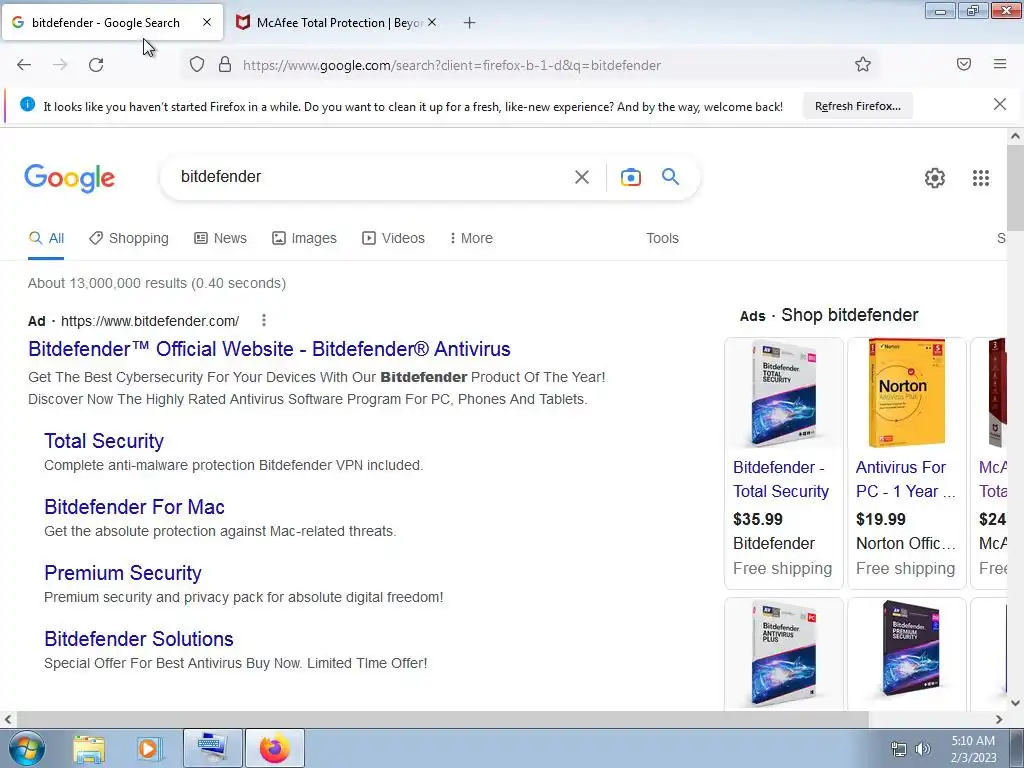This screenshot has width=1024, height=768.
Task: Open the Firefox hamburger menu
Action: click(x=1000, y=64)
